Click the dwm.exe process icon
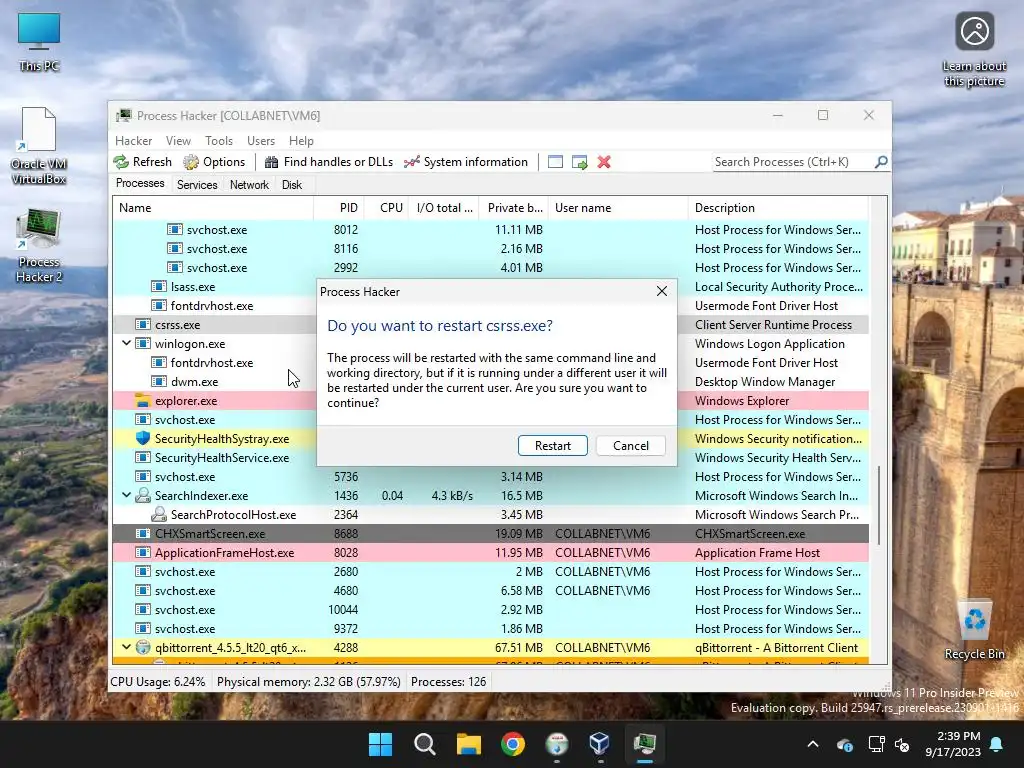The height and width of the screenshot is (768, 1024). [158, 381]
